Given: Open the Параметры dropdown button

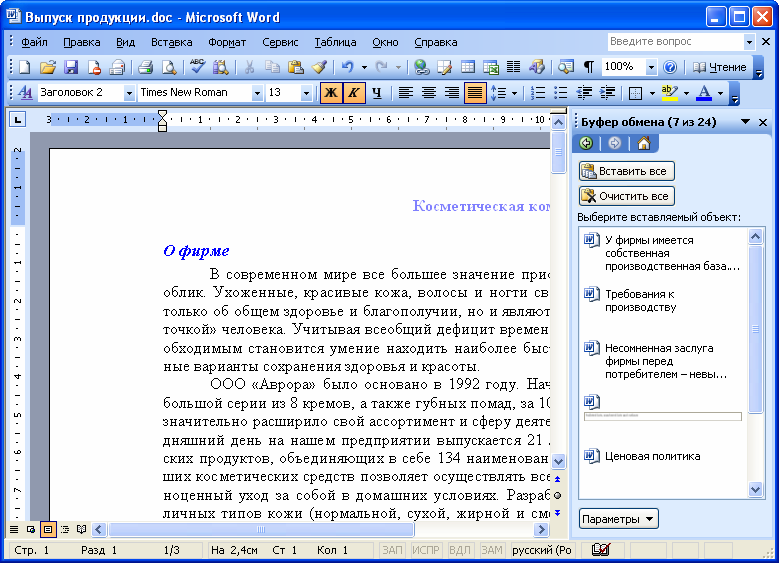Looking at the screenshot, I should coord(619,519).
